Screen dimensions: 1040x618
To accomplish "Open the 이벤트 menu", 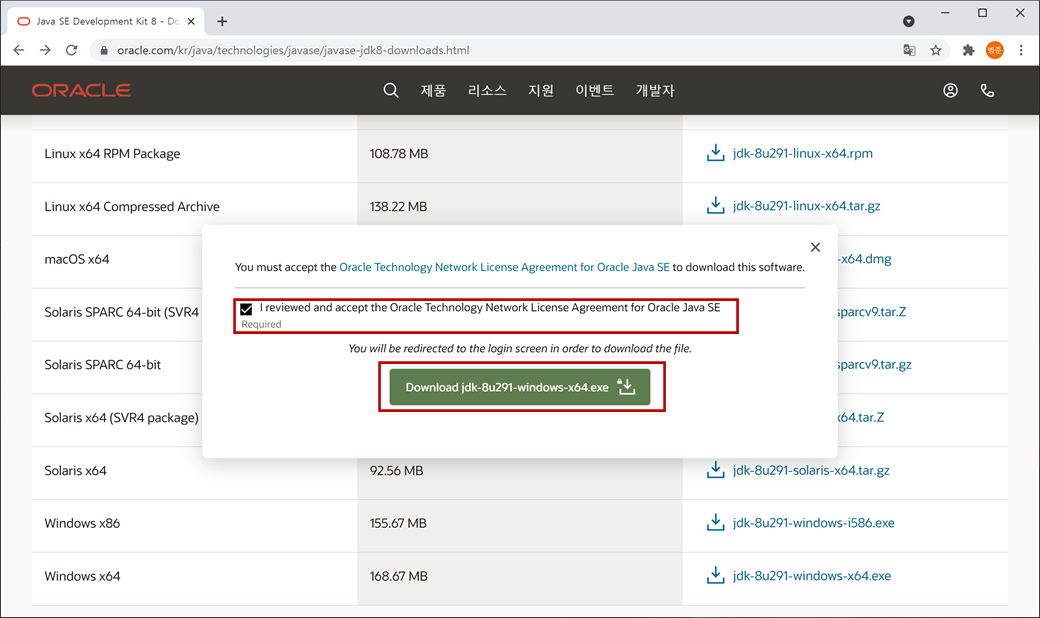I will pyautogui.click(x=594, y=90).
